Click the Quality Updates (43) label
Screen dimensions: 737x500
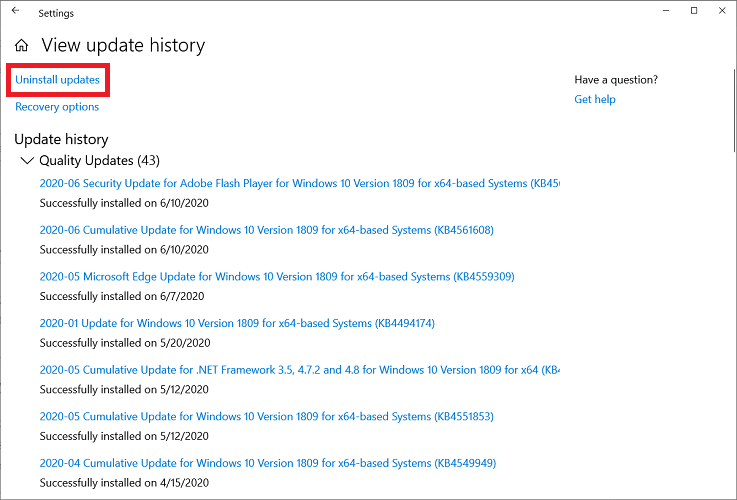[99, 161]
